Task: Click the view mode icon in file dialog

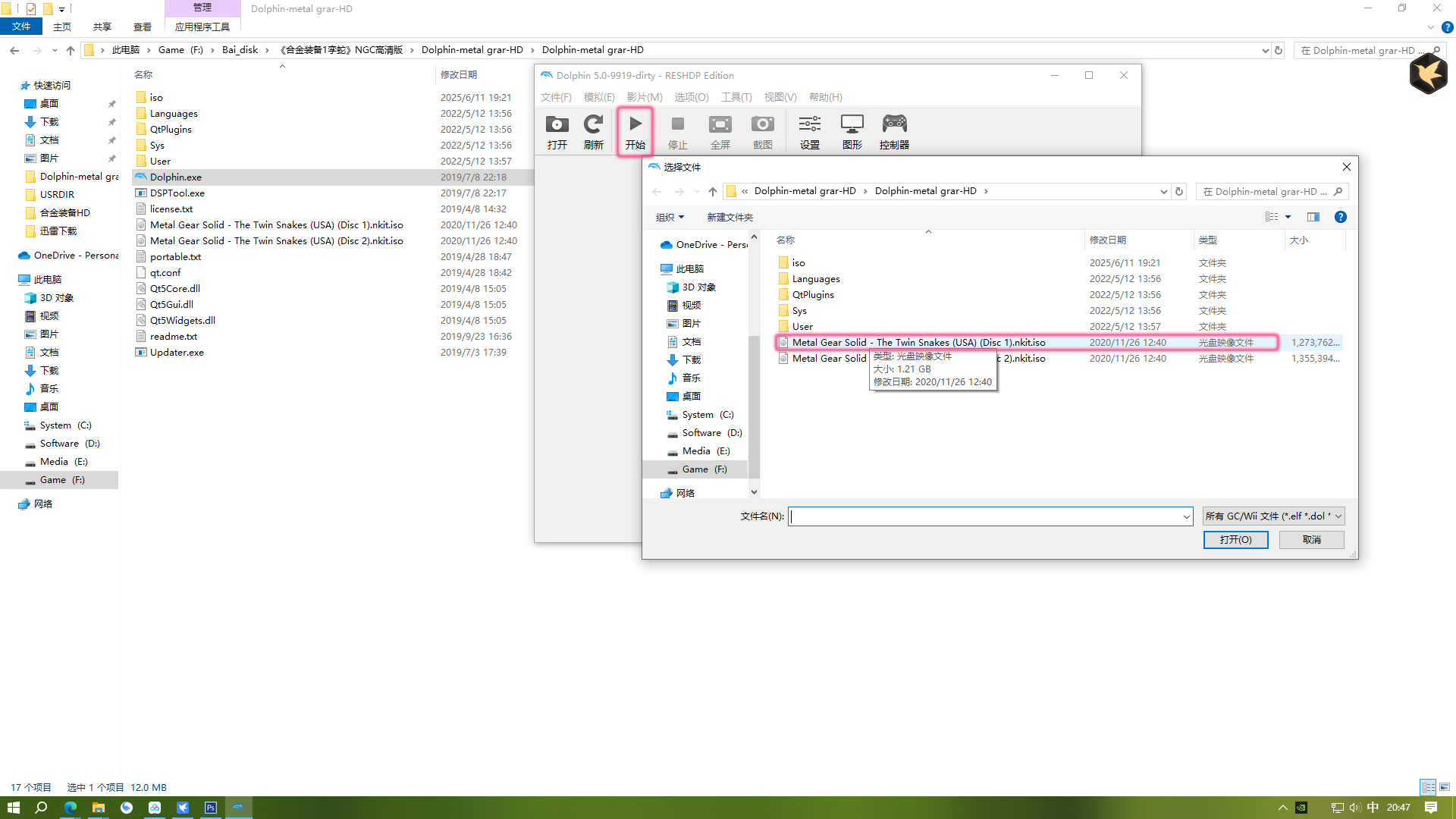Action: click(1272, 217)
